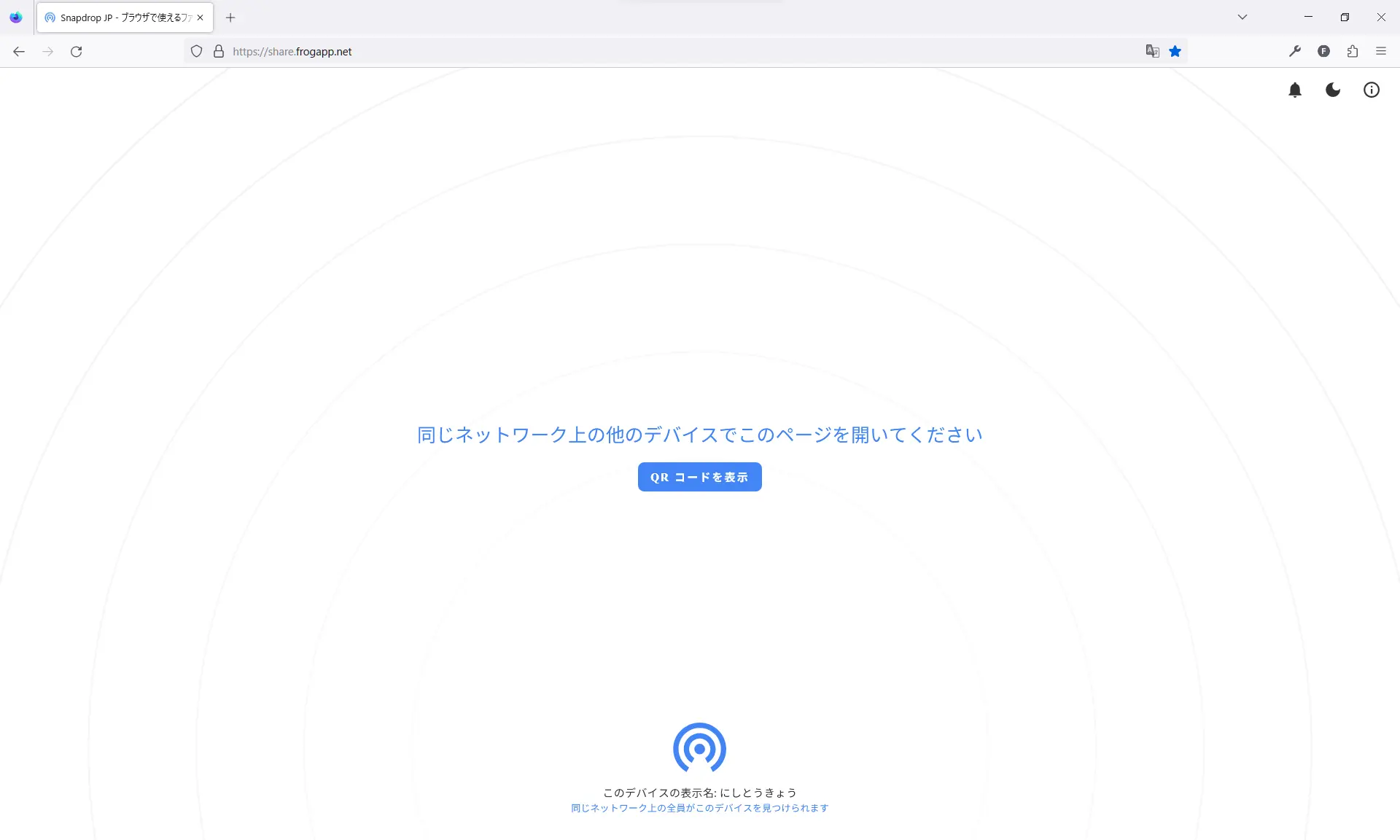Click the network visibility link below device name

(699, 808)
